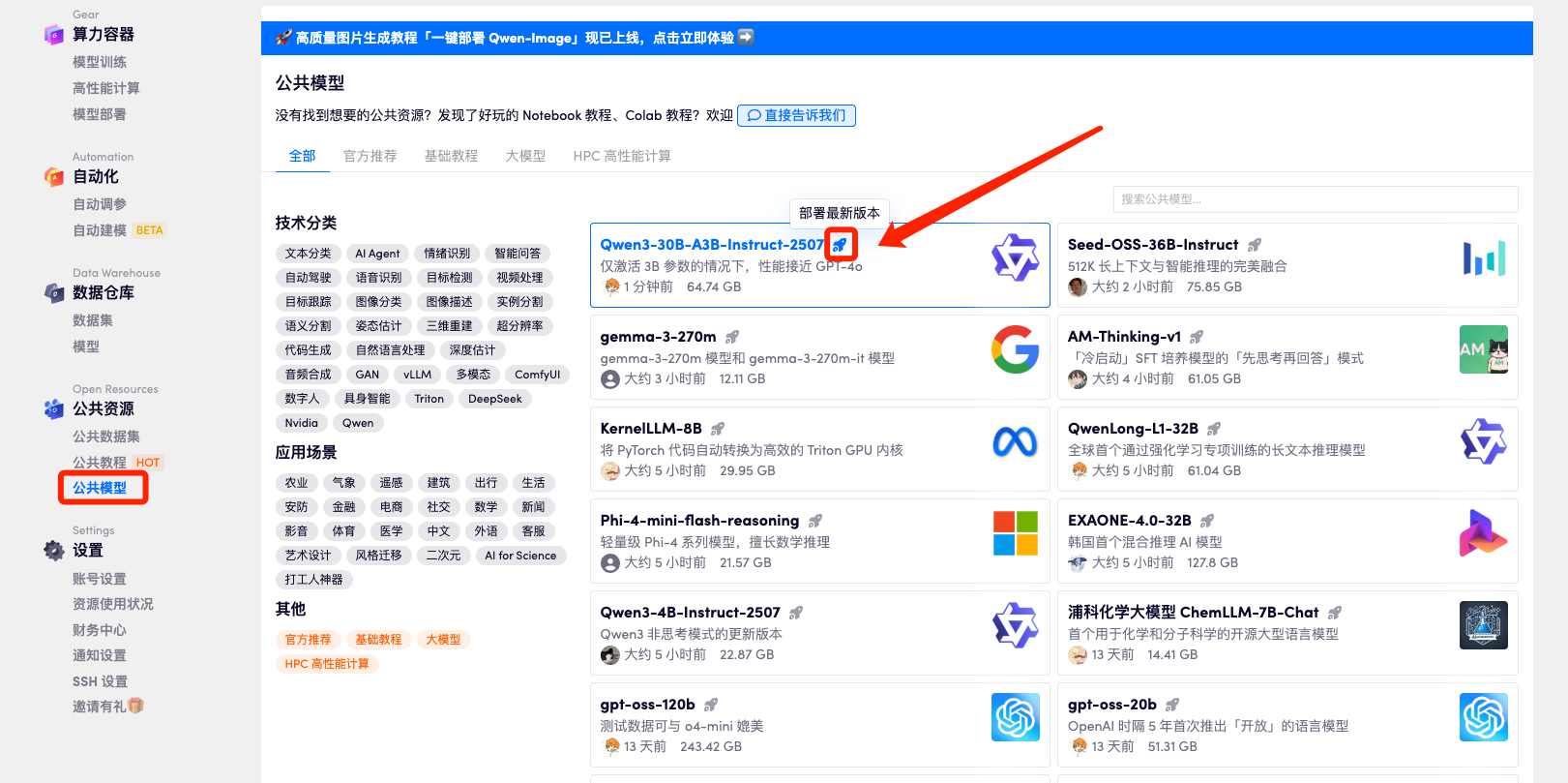Select the 大模型 tab

point(525,156)
